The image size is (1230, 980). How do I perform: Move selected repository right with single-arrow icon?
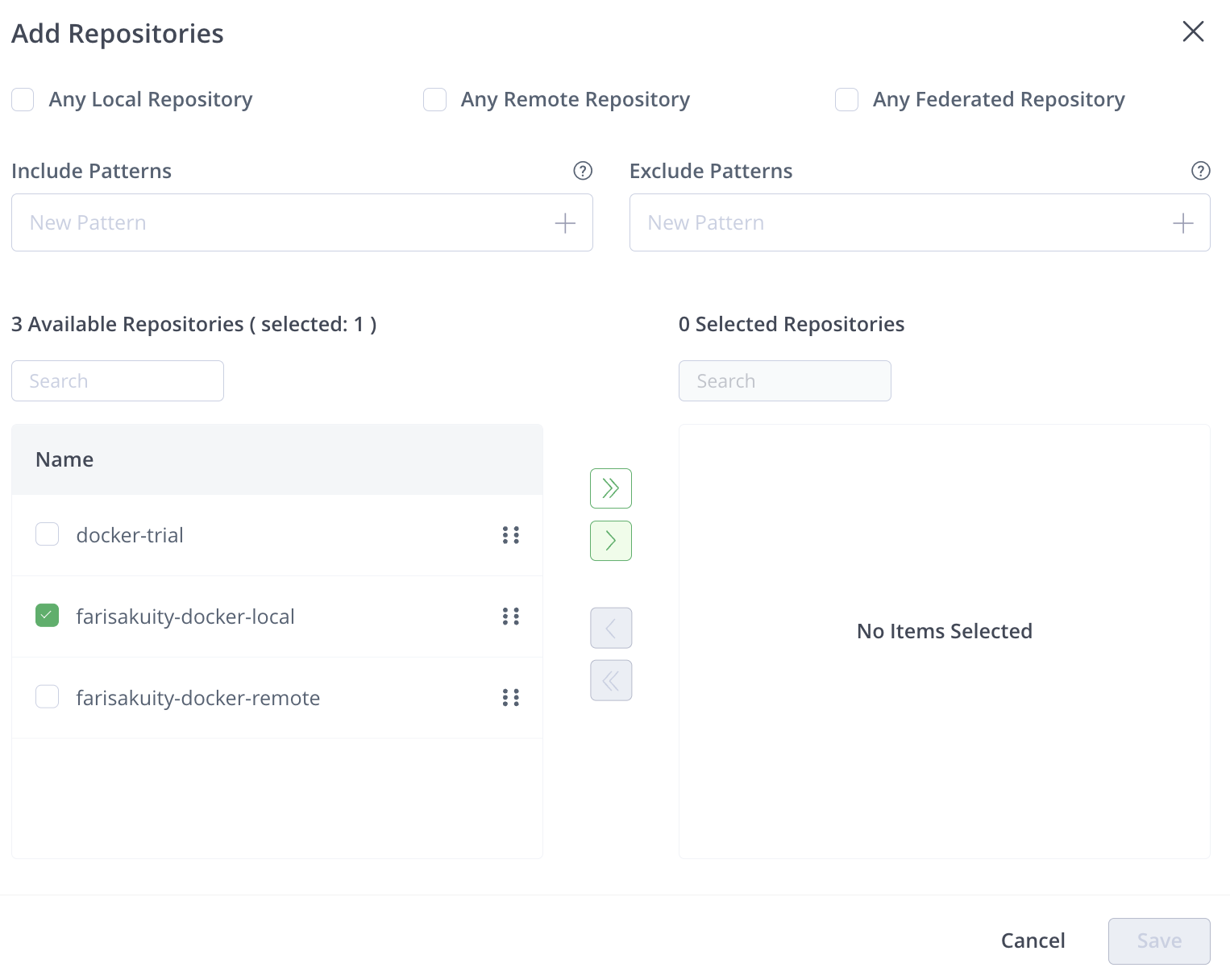pyautogui.click(x=610, y=541)
